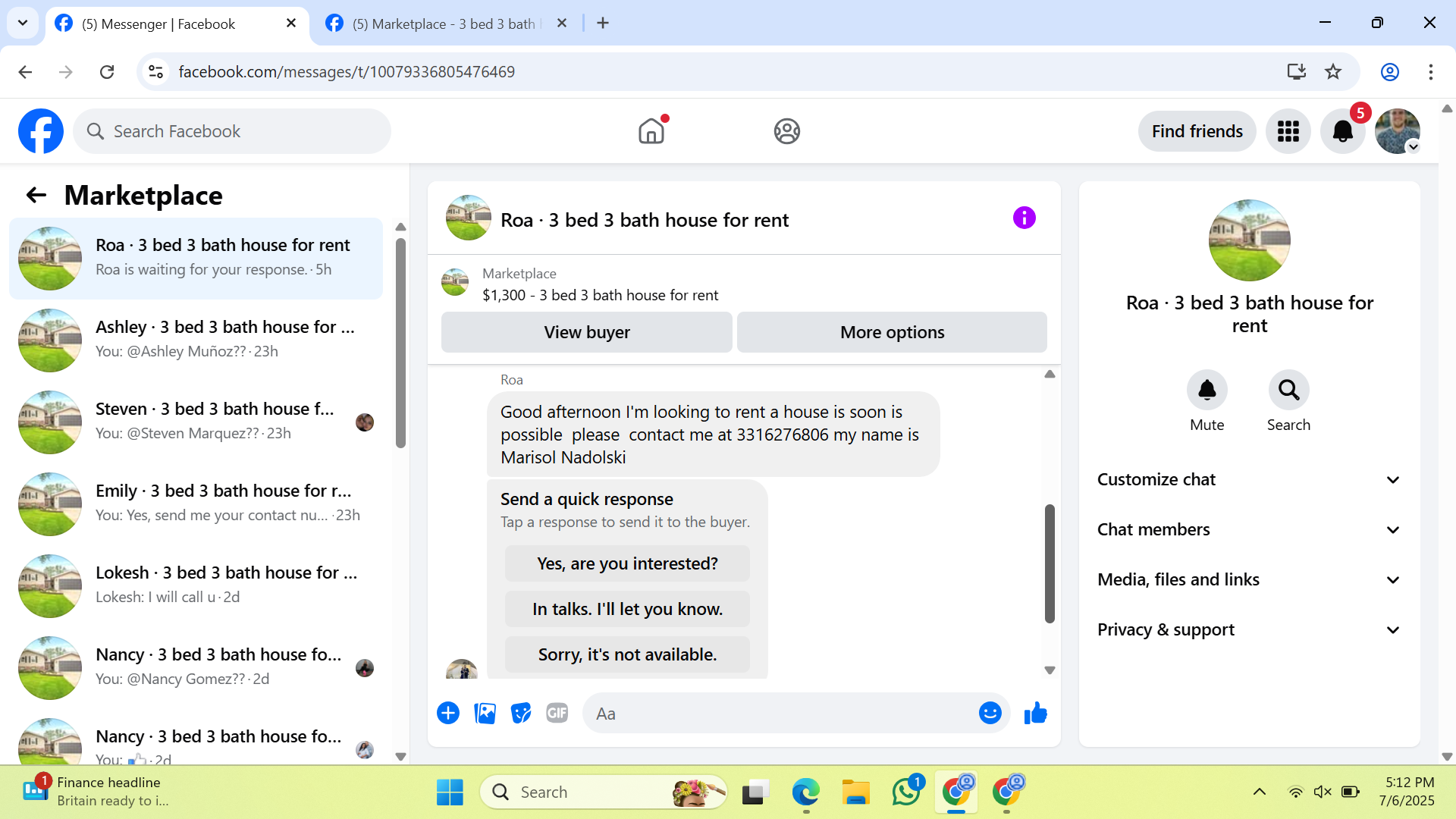This screenshot has height=819, width=1456.
Task: Click the Search Facebook field
Action: tap(232, 131)
